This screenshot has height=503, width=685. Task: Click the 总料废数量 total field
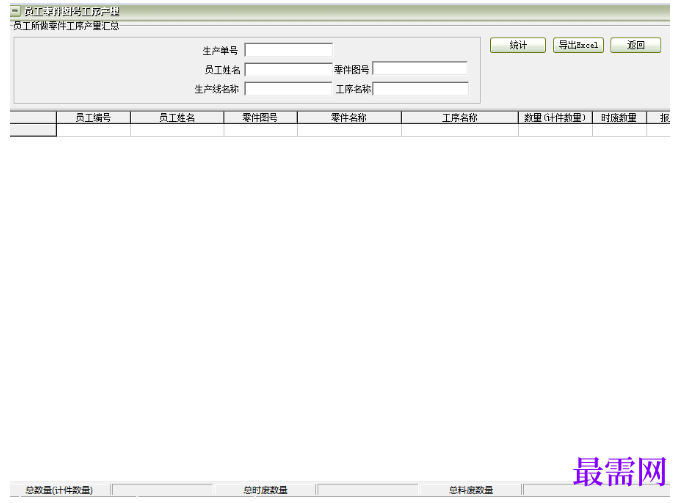595,490
